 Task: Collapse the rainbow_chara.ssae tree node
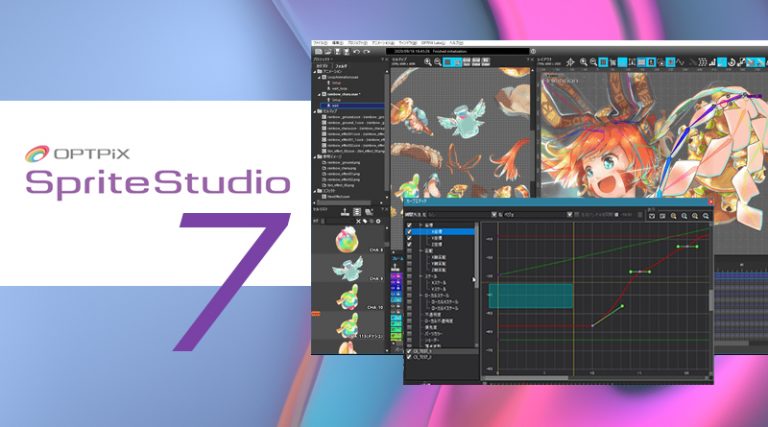tap(318, 96)
